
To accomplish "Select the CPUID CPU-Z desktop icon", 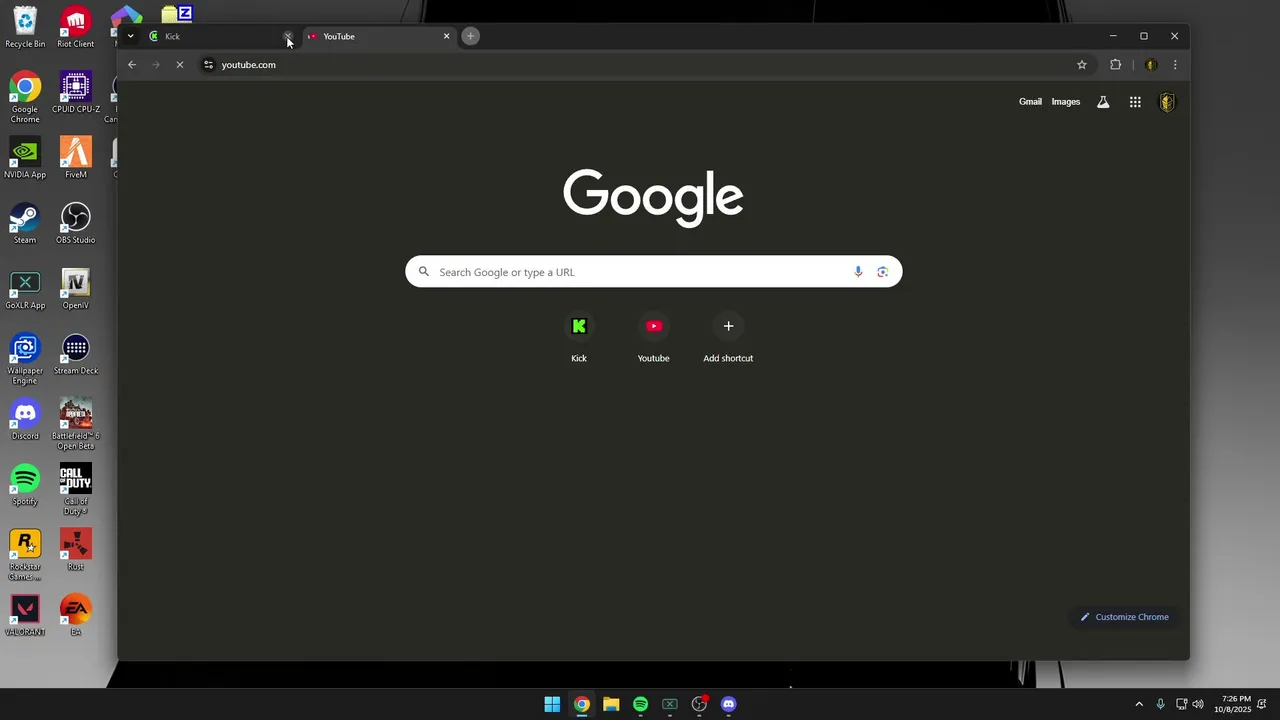I will (x=76, y=93).
